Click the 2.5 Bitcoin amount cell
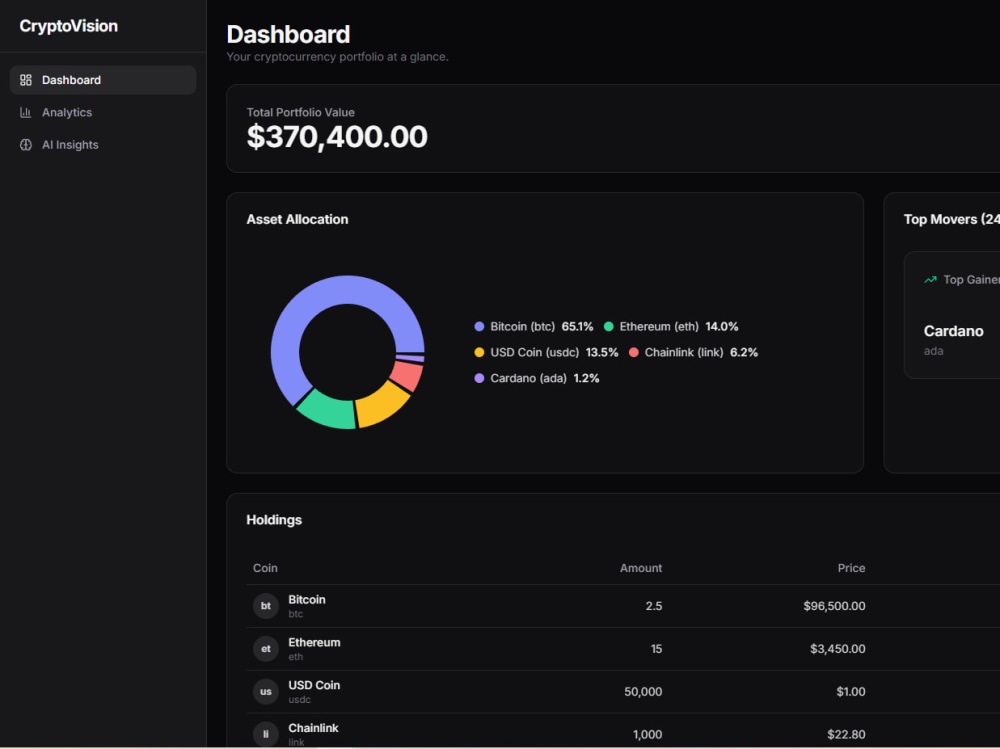Image resolution: width=1000 pixels, height=749 pixels. coord(654,606)
